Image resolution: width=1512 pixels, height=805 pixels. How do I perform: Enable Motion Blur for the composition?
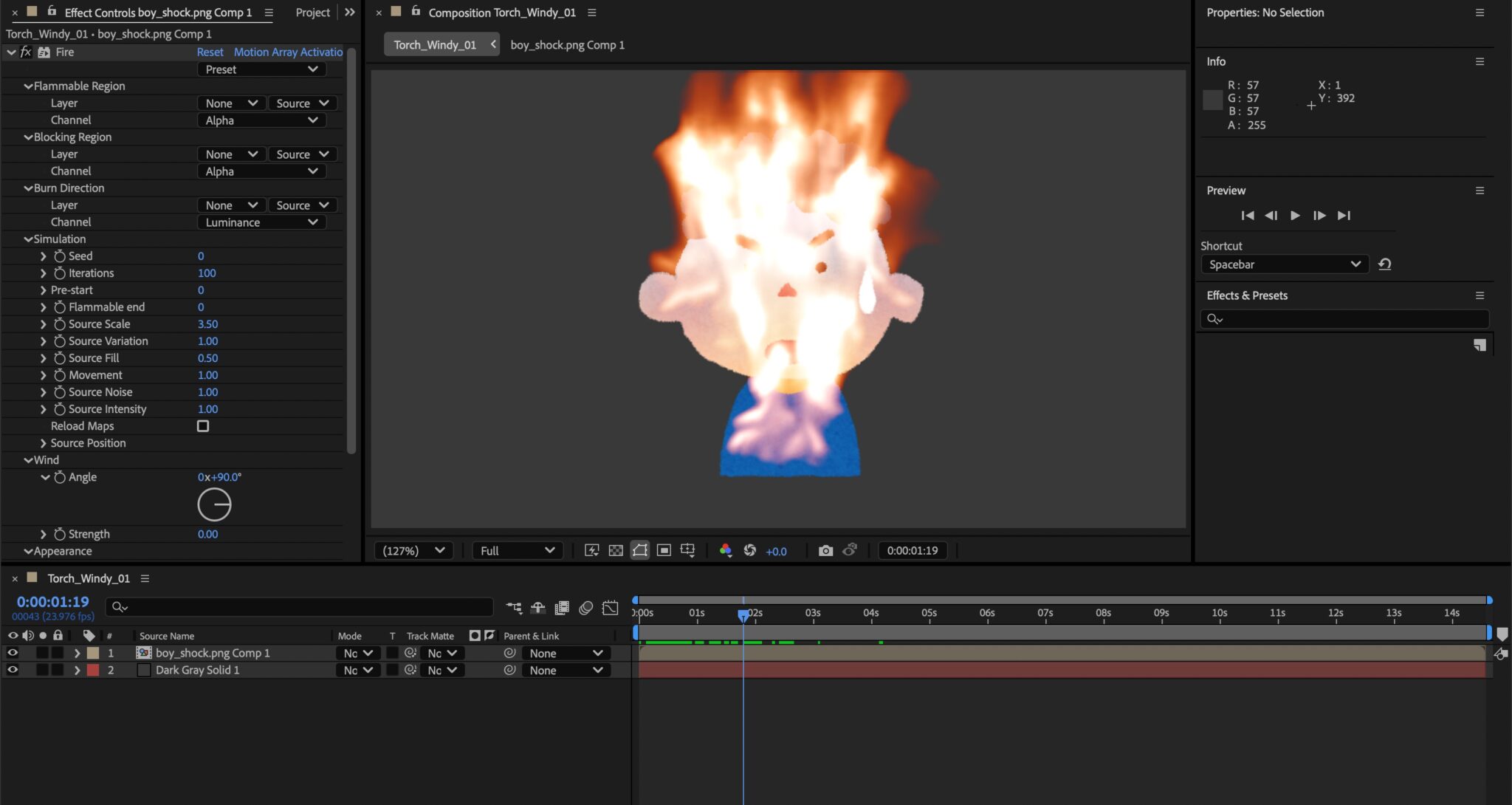(x=587, y=607)
